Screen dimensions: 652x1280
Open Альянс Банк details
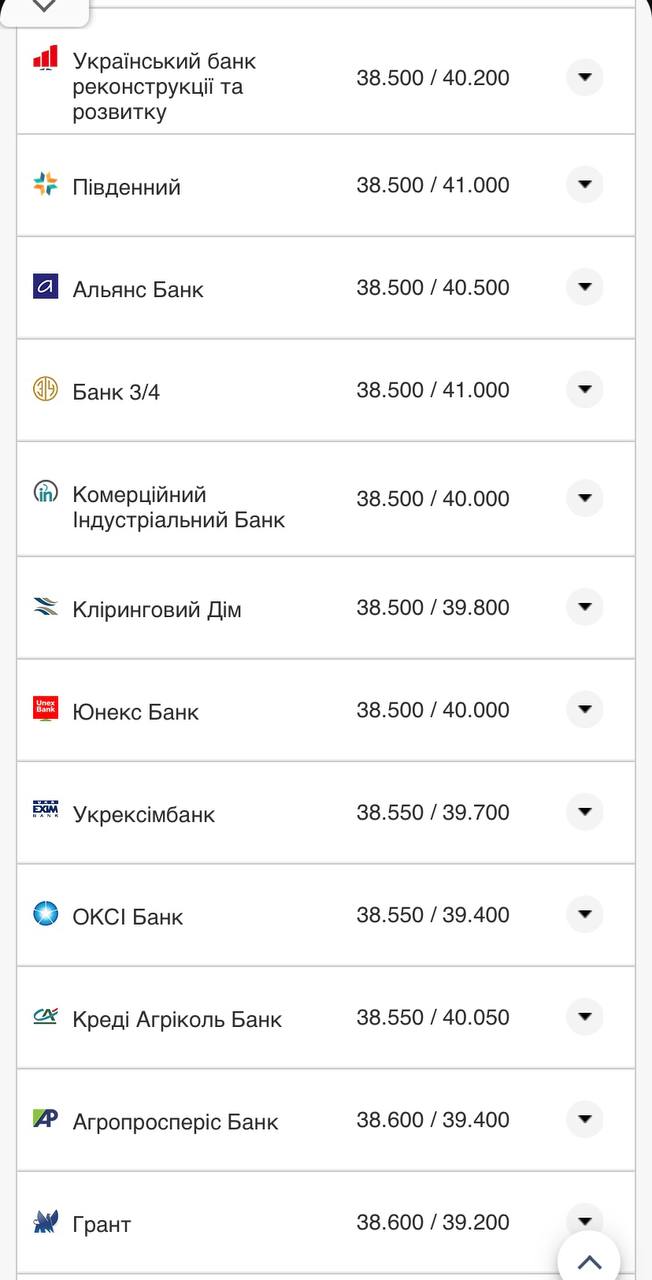tap(584, 287)
